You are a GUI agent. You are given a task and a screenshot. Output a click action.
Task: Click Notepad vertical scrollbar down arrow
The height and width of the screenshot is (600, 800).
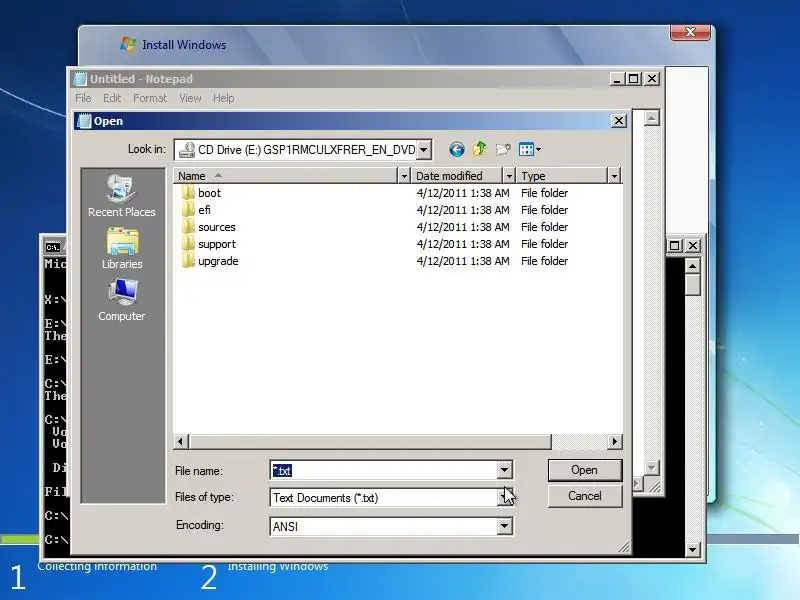(x=651, y=468)
